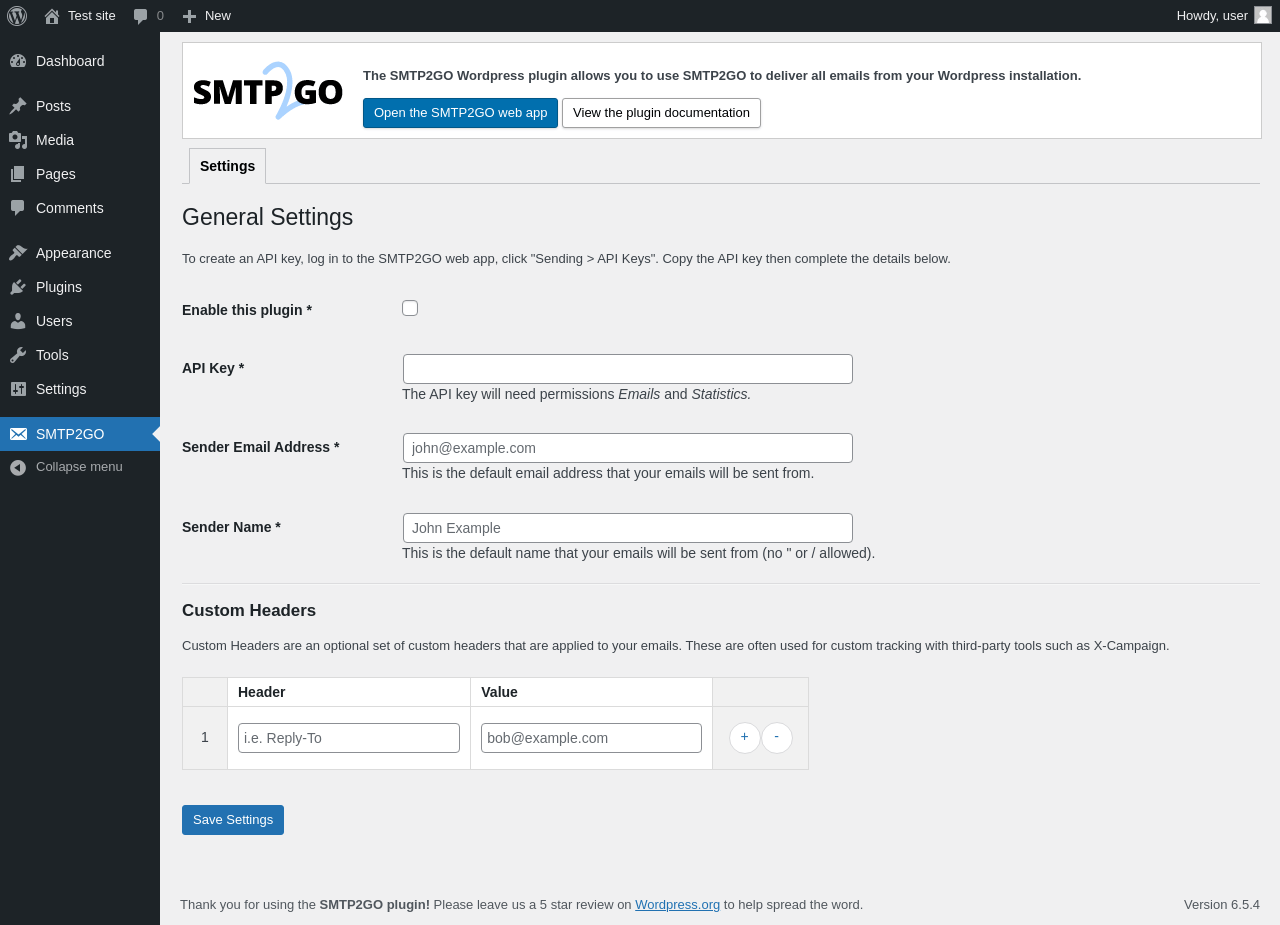The width and height of the screenshot is (1280, 925).
Task: Remove the custom header row
Action: click(x=777, y=738)
